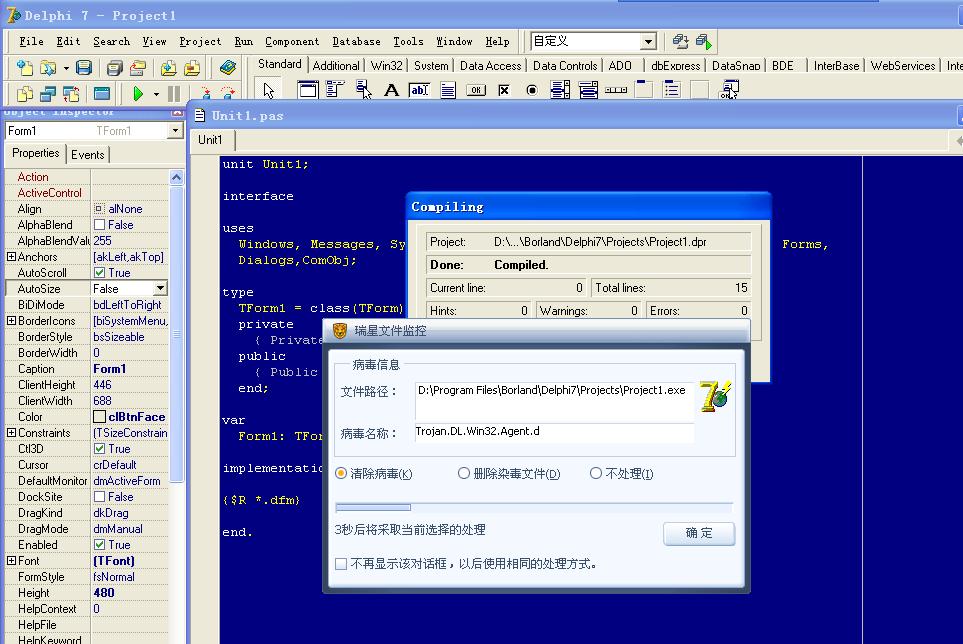Click the clBtnFace Color swatch
Image resolution: width=963 pixels, height=644 pixels.
click(x=99, y=417)
